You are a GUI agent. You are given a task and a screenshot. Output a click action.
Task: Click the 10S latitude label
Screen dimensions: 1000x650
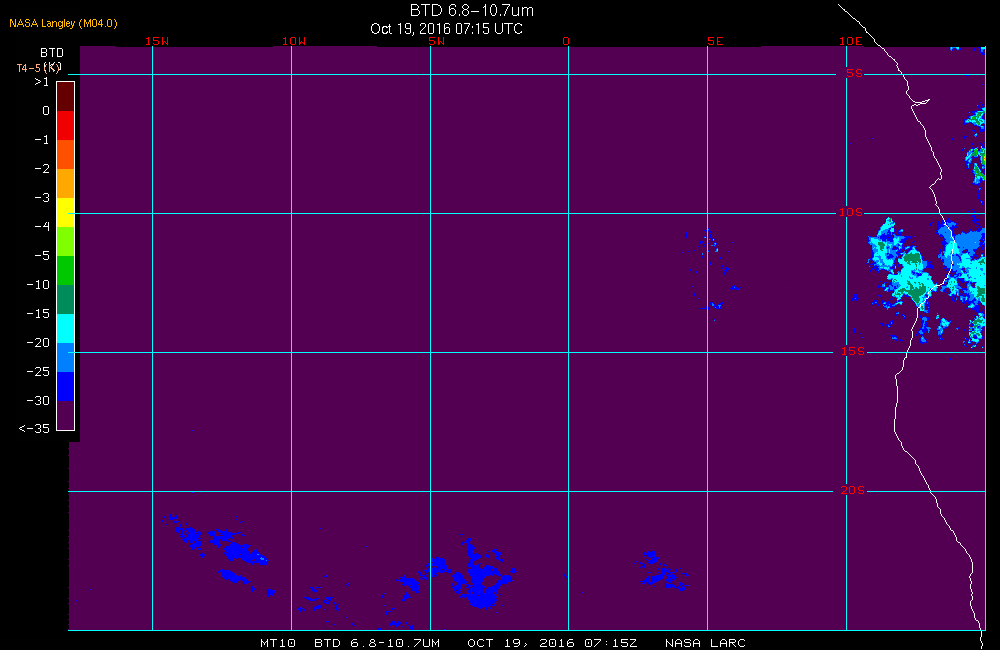click(x=850, y=212)
